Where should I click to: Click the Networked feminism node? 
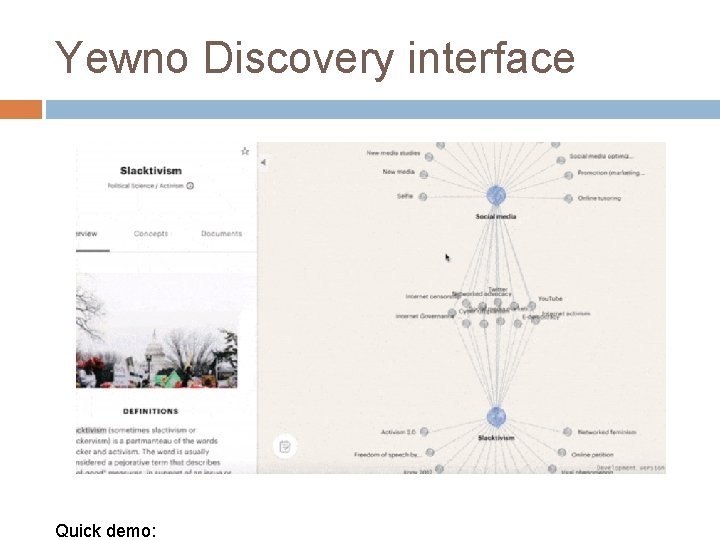568,432
